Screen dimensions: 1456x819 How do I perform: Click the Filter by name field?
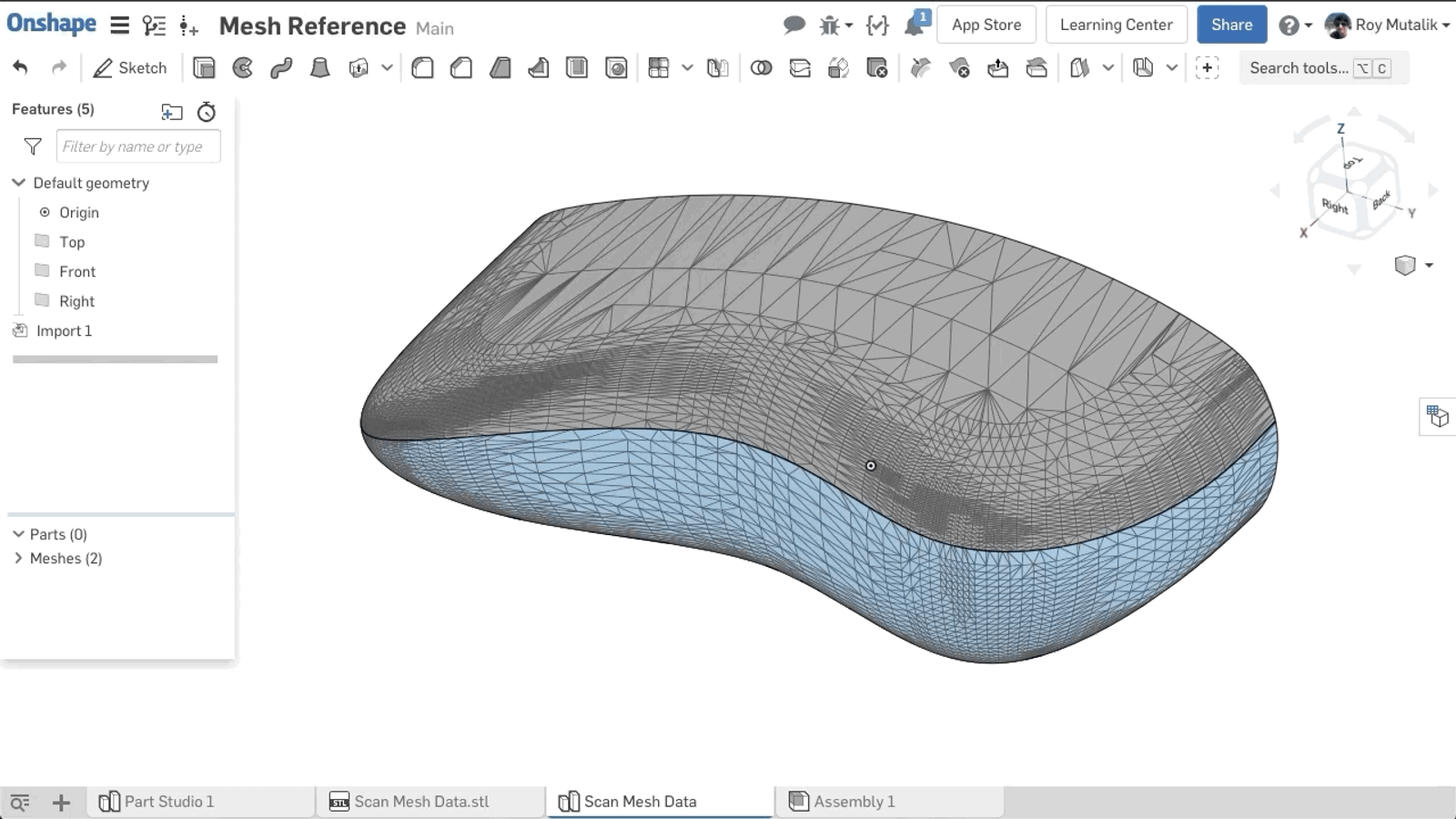138,147
